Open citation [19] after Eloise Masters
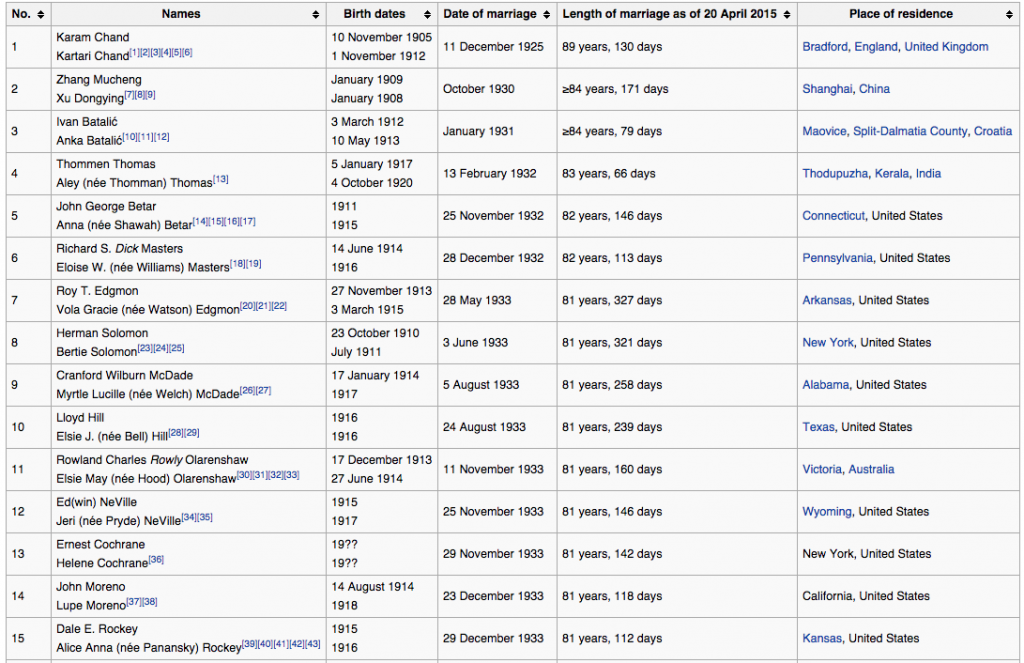 click(x=253, y=263)
